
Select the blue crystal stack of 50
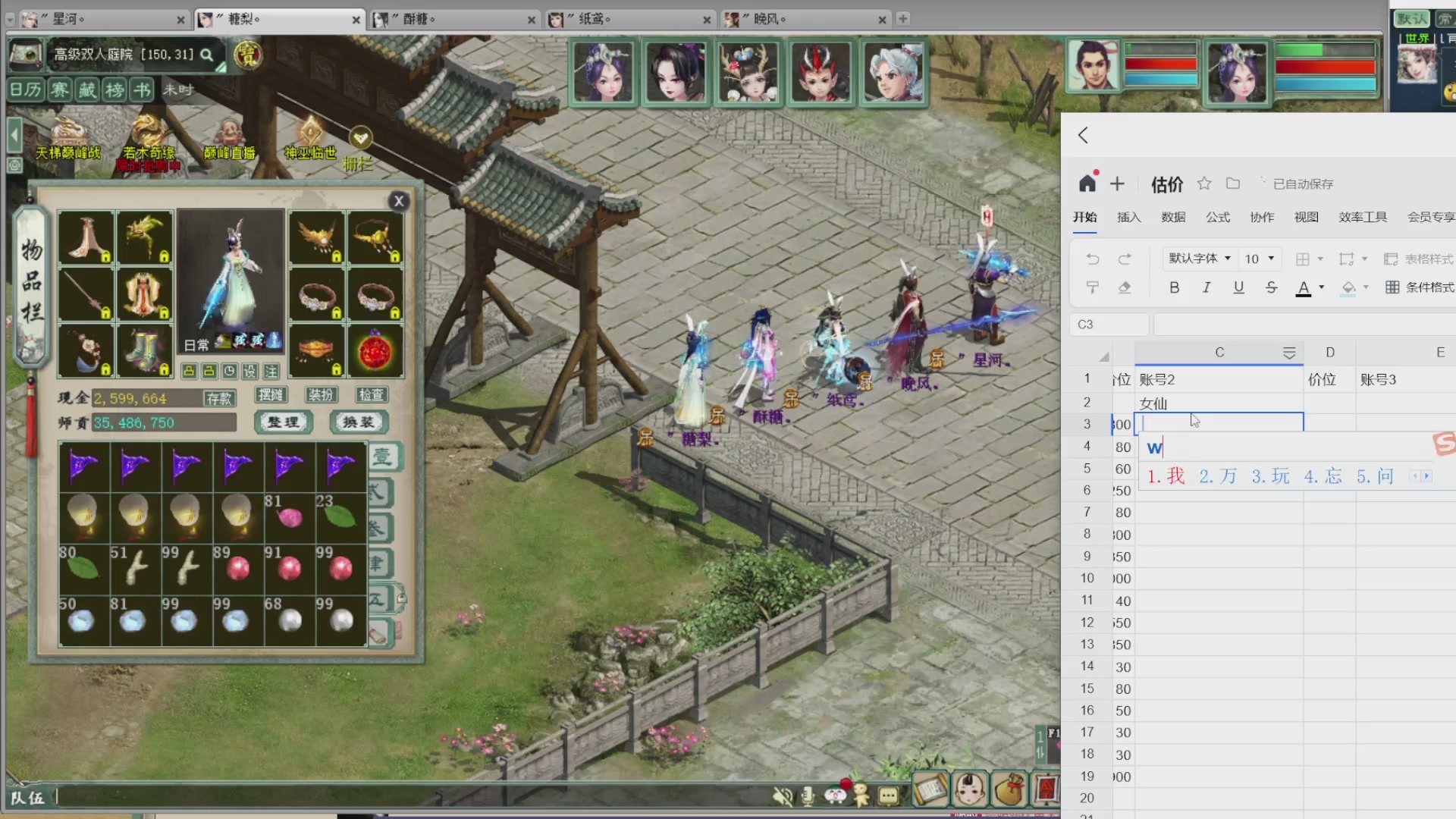(83, 620)
